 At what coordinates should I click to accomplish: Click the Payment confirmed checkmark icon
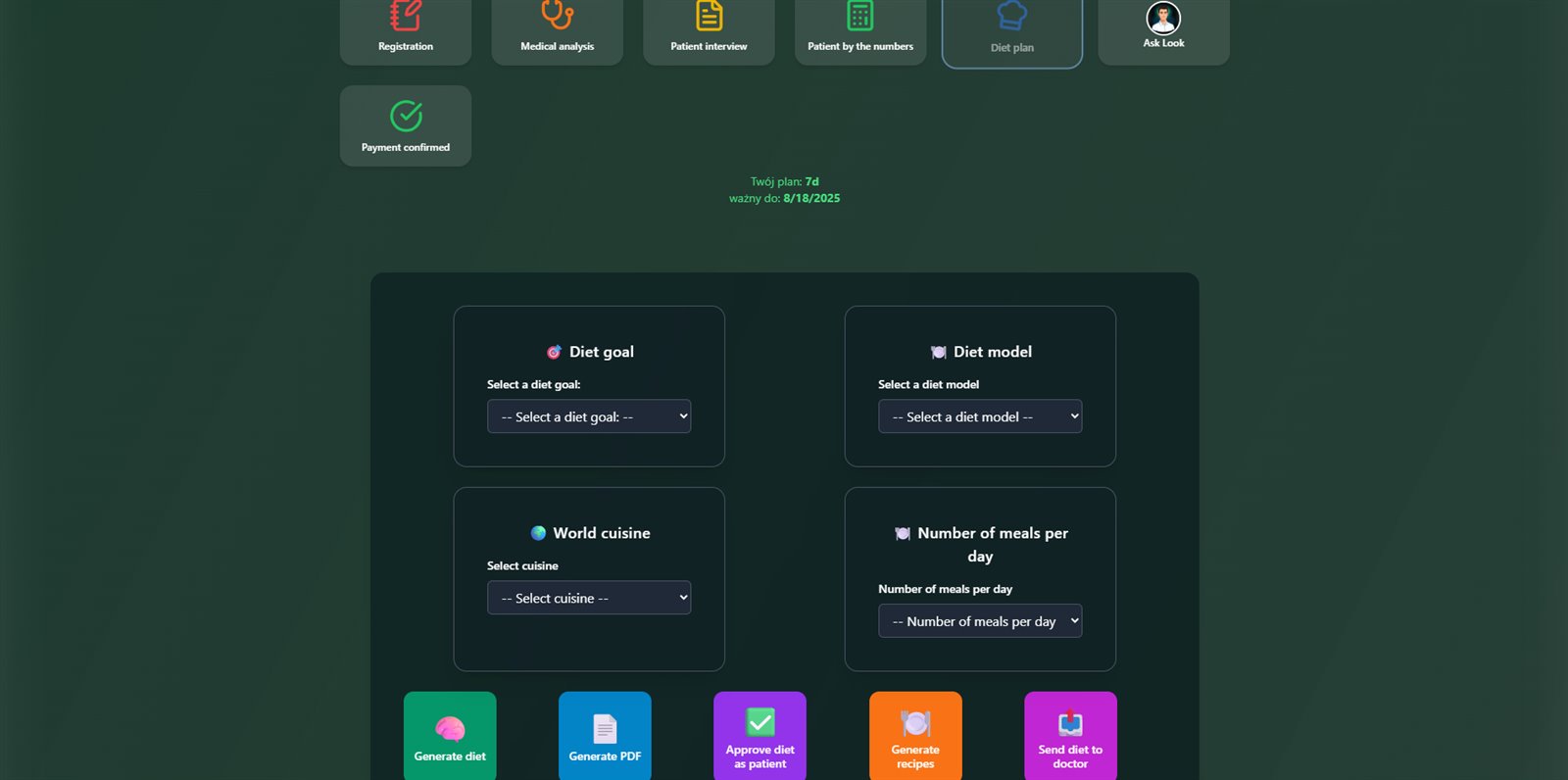tap(406, 116)
